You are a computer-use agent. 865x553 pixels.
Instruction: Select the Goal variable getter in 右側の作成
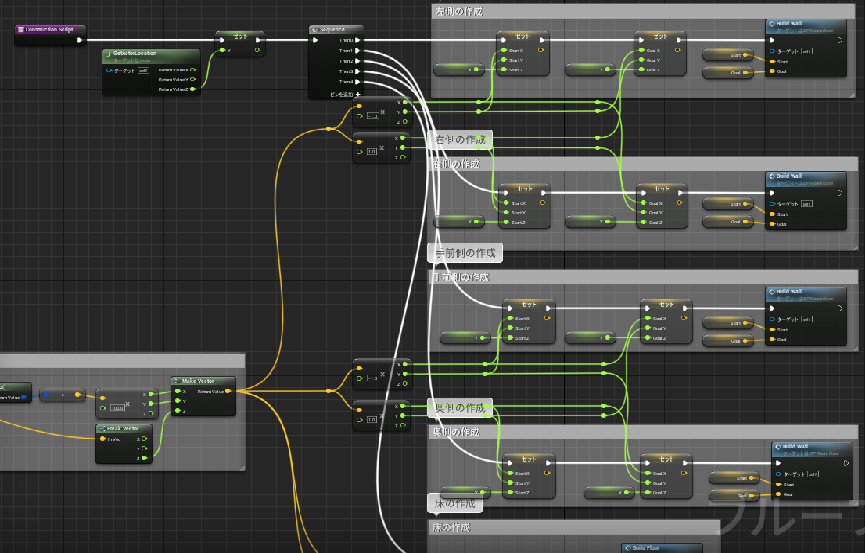pos(728,221)
